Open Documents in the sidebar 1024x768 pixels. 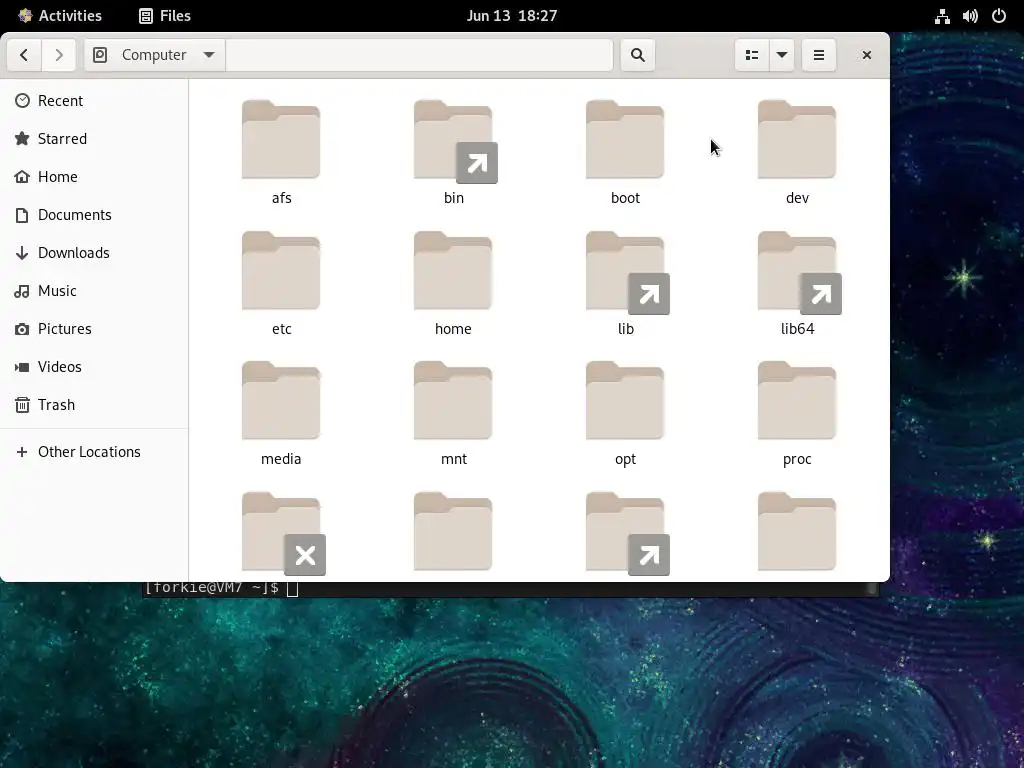click(x=94, y=215)
